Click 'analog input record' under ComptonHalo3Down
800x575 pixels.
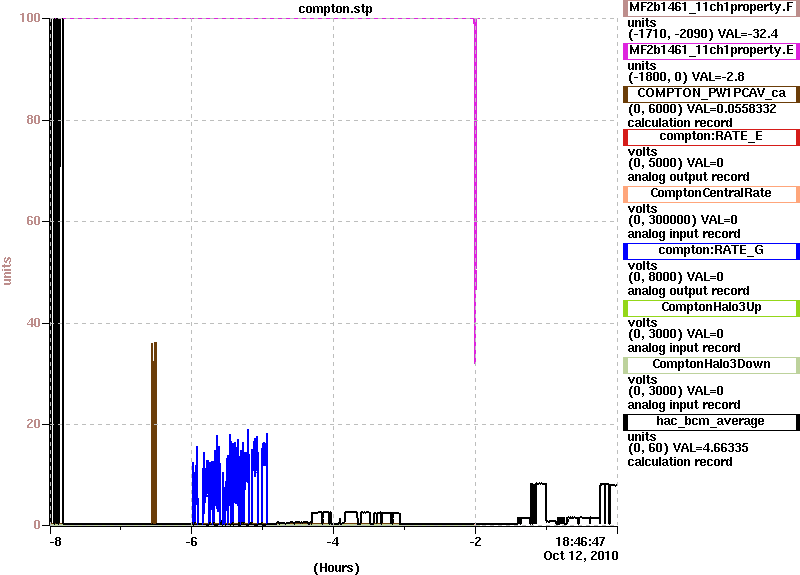[684, 405]
